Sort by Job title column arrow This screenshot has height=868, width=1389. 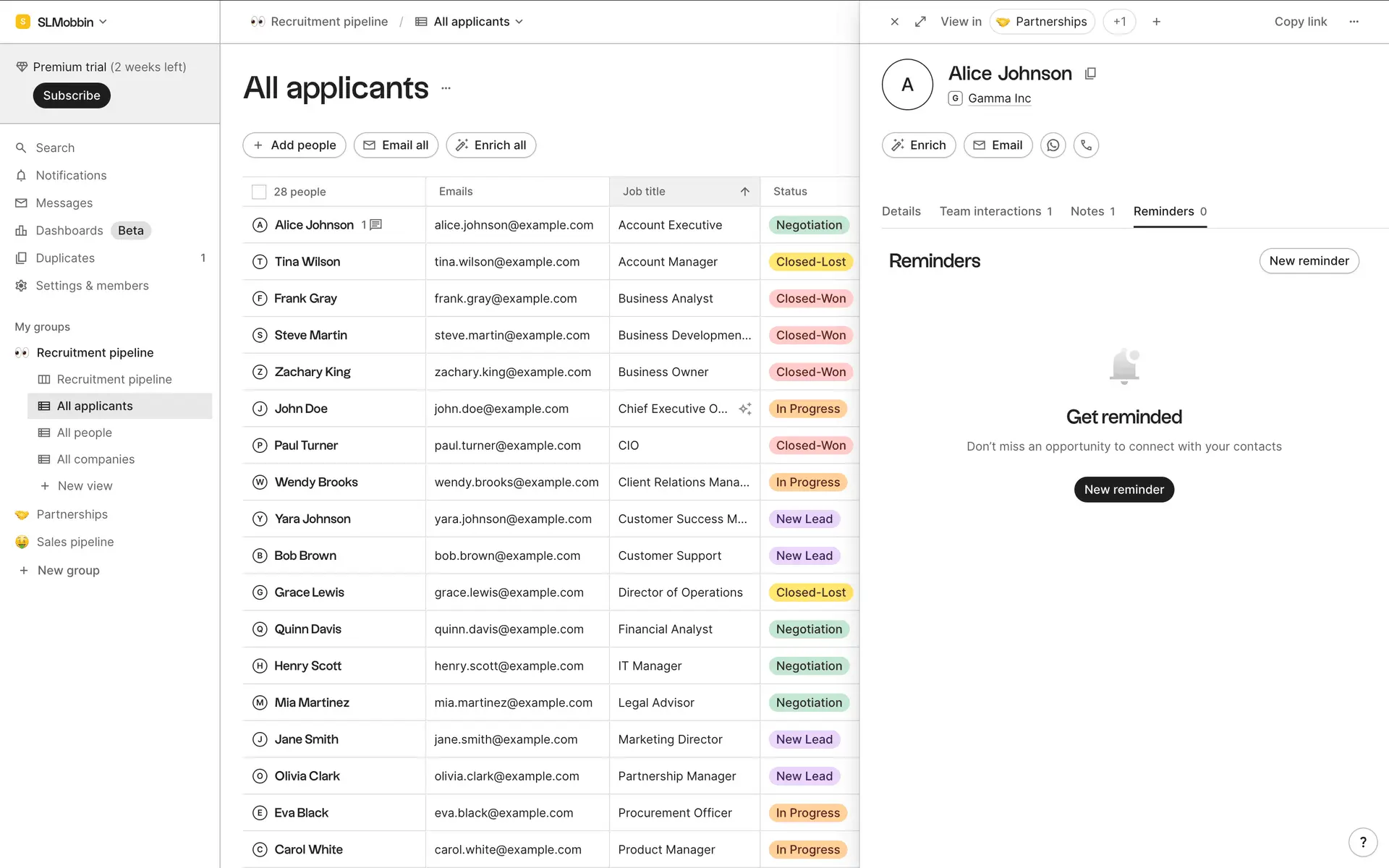tap(744, 192)
